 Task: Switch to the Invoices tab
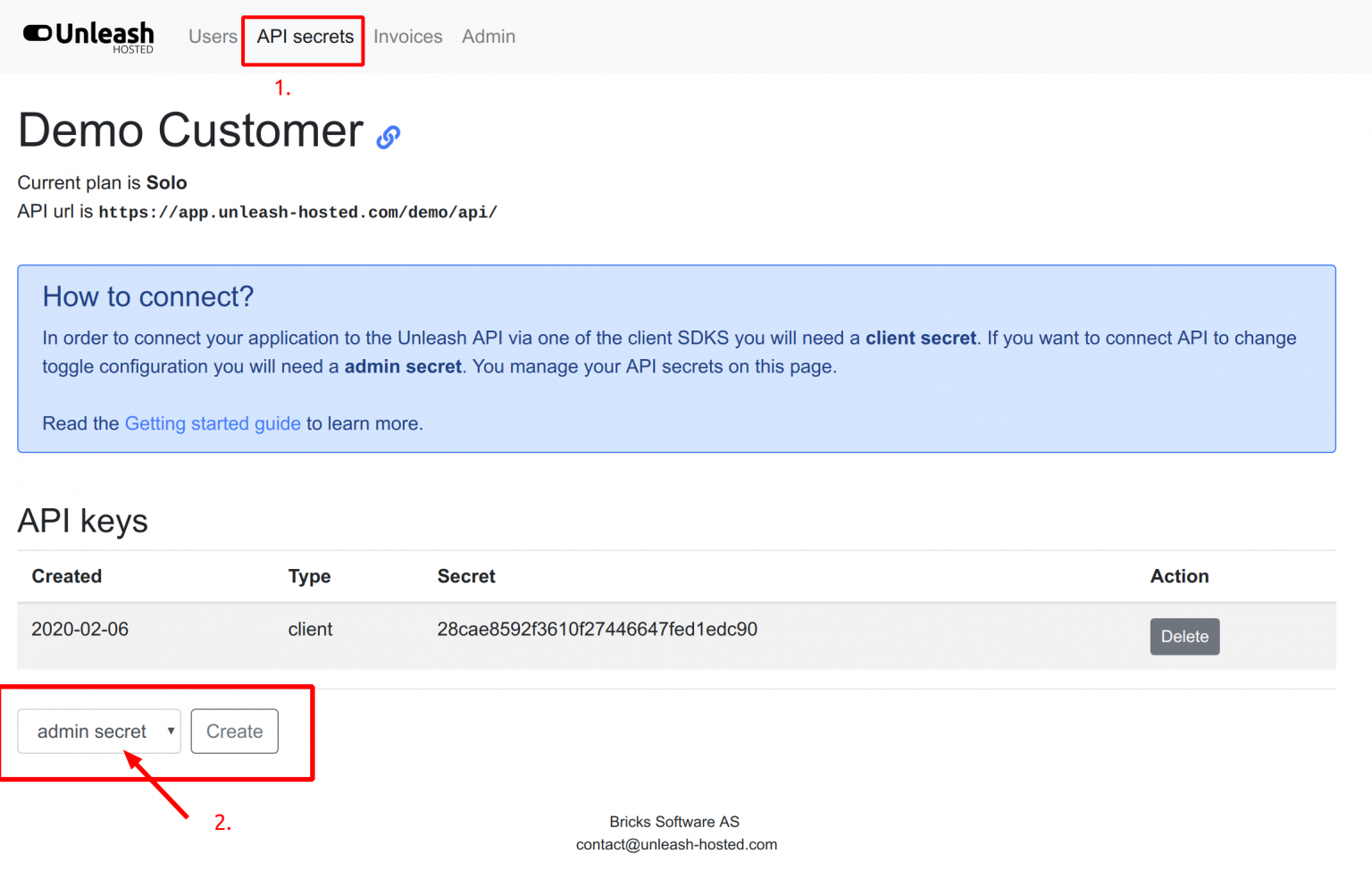(407, 37)
